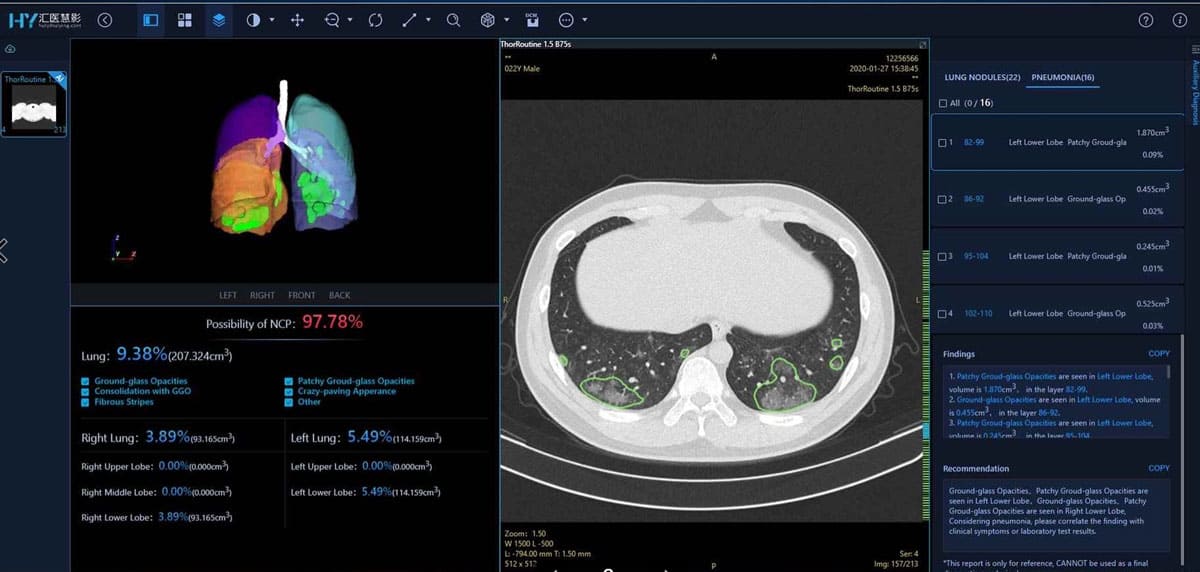Click the back arrow in the toolbar
This screenshot has width=1200, height=572.
[x=105, y=20]
